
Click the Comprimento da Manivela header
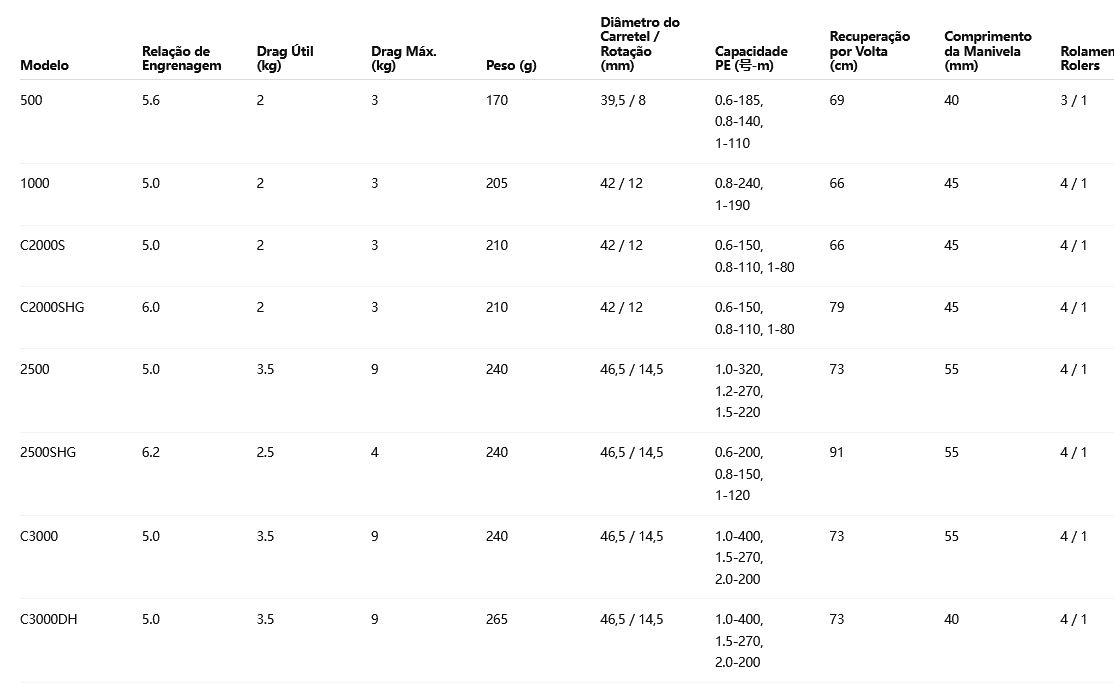(987, 51)
